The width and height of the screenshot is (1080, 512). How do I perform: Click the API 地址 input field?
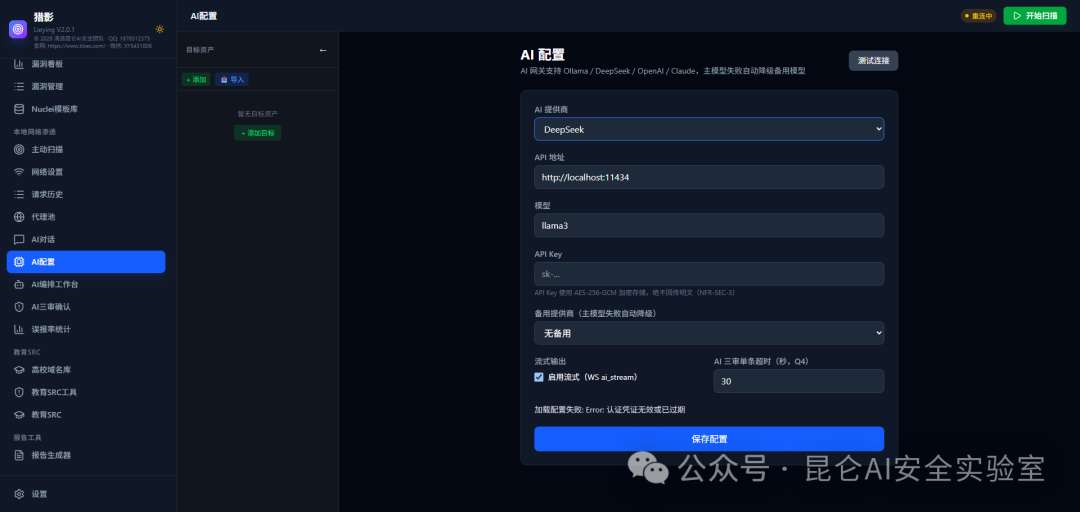pos(709,177)
